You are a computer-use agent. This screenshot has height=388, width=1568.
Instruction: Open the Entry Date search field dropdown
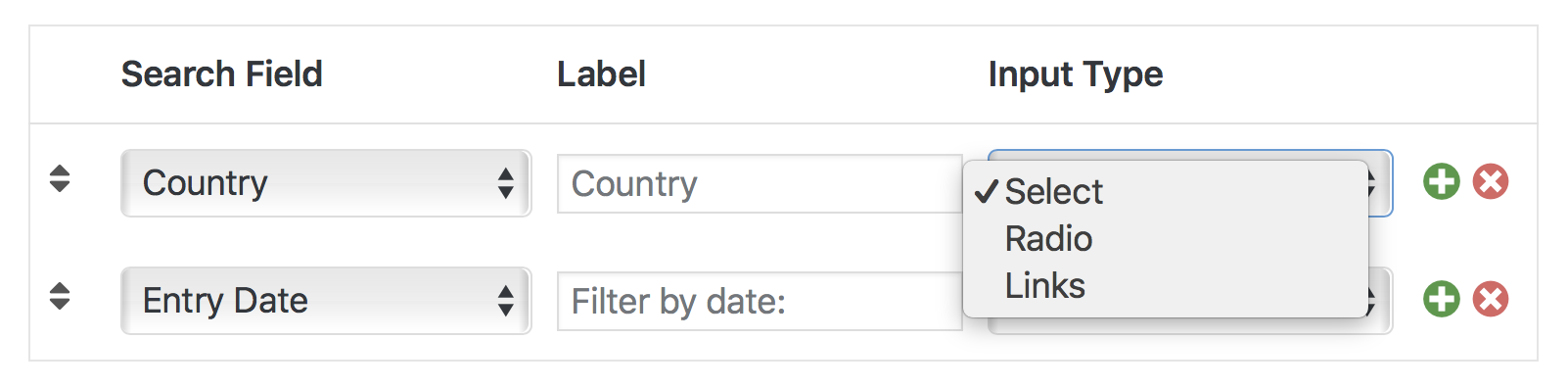click(326, 301)
